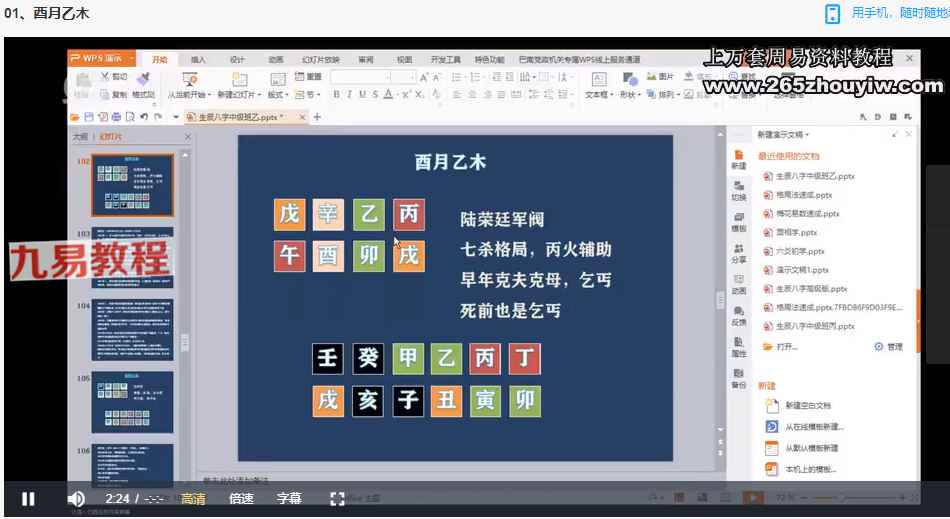Image resolution: width=950 pixels, height=519 pixels.
Task: Click the 管理 gear button
Action: 888,347
